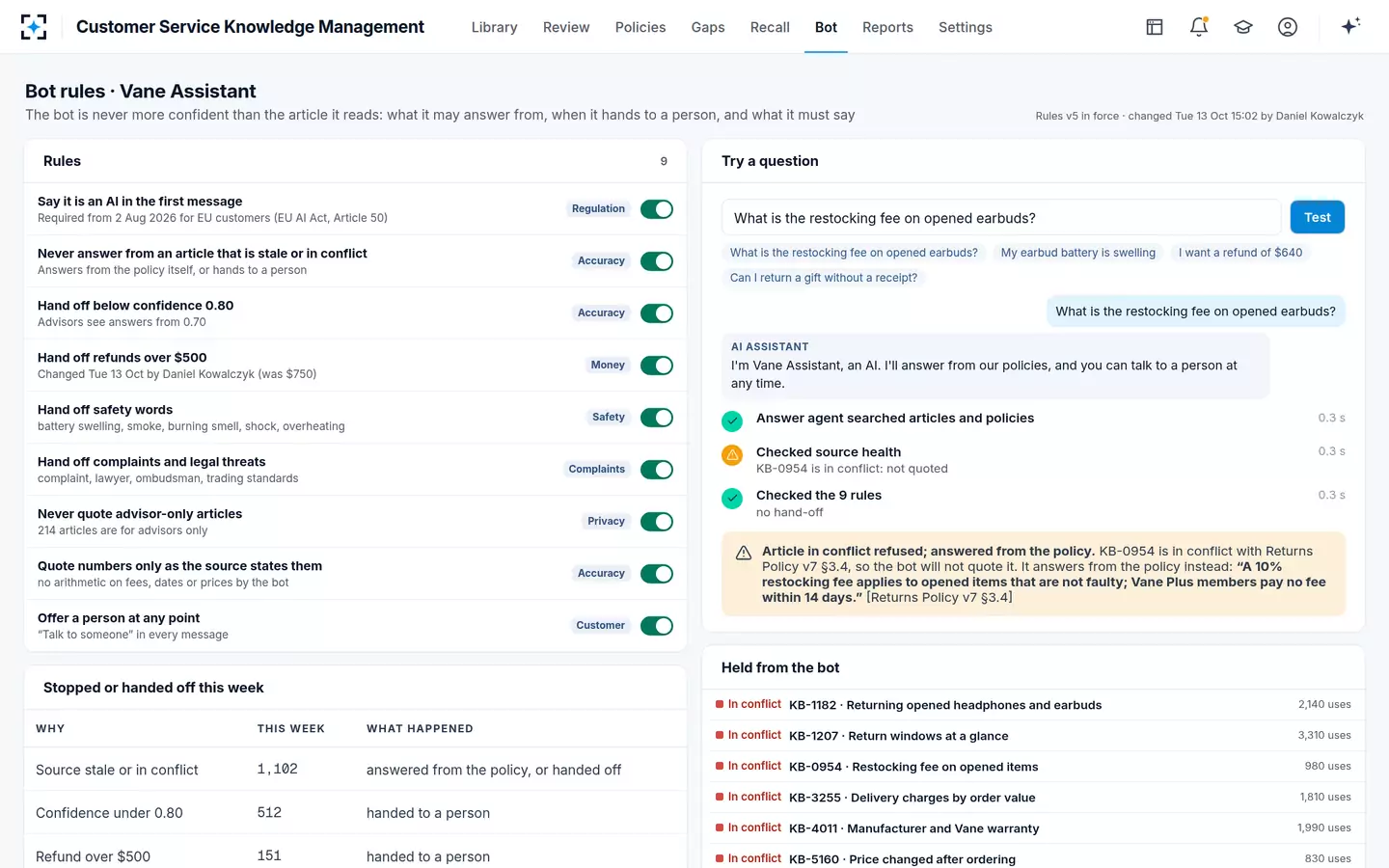Toggle Never answer from stale article rule
The width and height of the screenshot is (1389, 868).
tap(657, 261)
